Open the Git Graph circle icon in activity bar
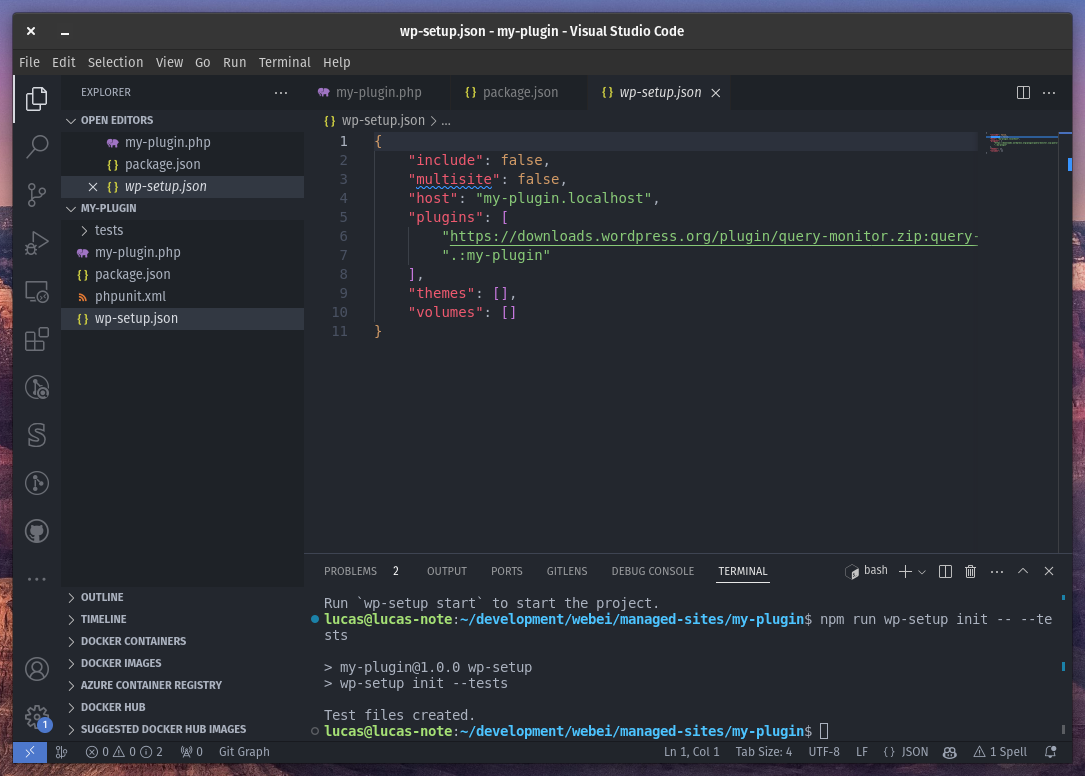The width and height of the screenshot is (1085, 776). (x=36, y=482)
